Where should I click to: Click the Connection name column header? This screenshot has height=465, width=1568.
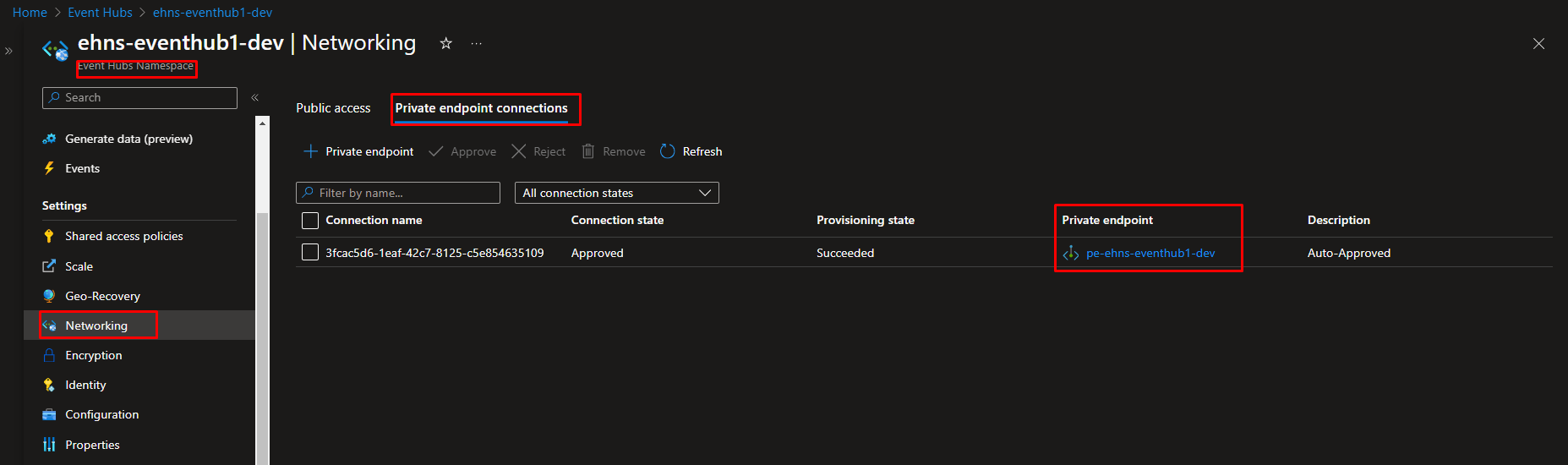click(x=374, y=220)
